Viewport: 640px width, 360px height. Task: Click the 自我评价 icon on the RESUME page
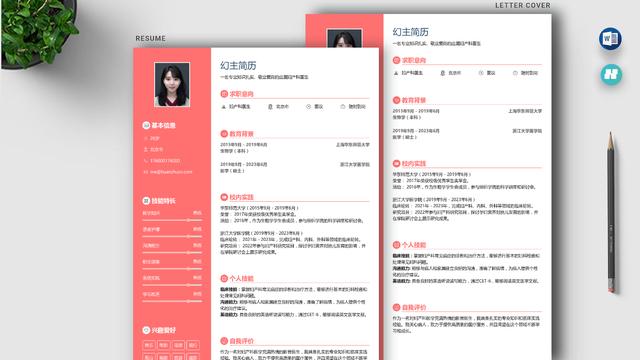224,341
